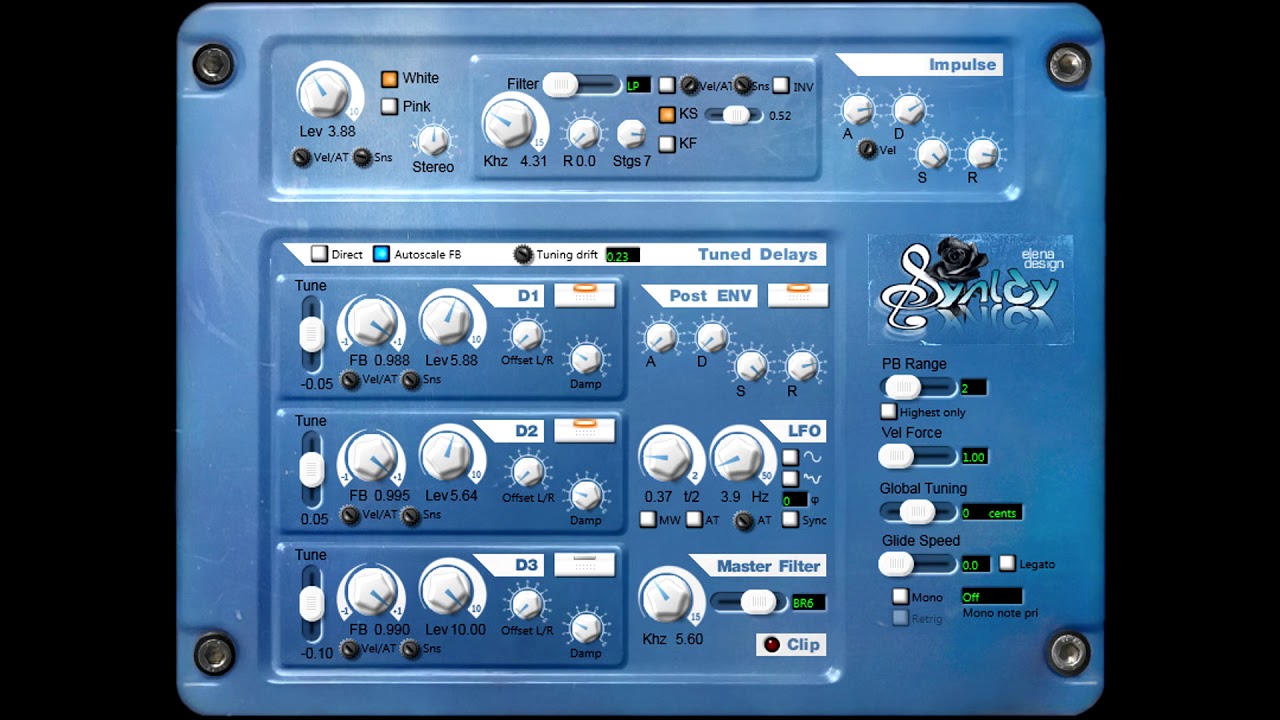Image resolution: width=1280 pixels, height=720 pixels.
Task: Click the filter R resonance knob
Action: [583, 133]
